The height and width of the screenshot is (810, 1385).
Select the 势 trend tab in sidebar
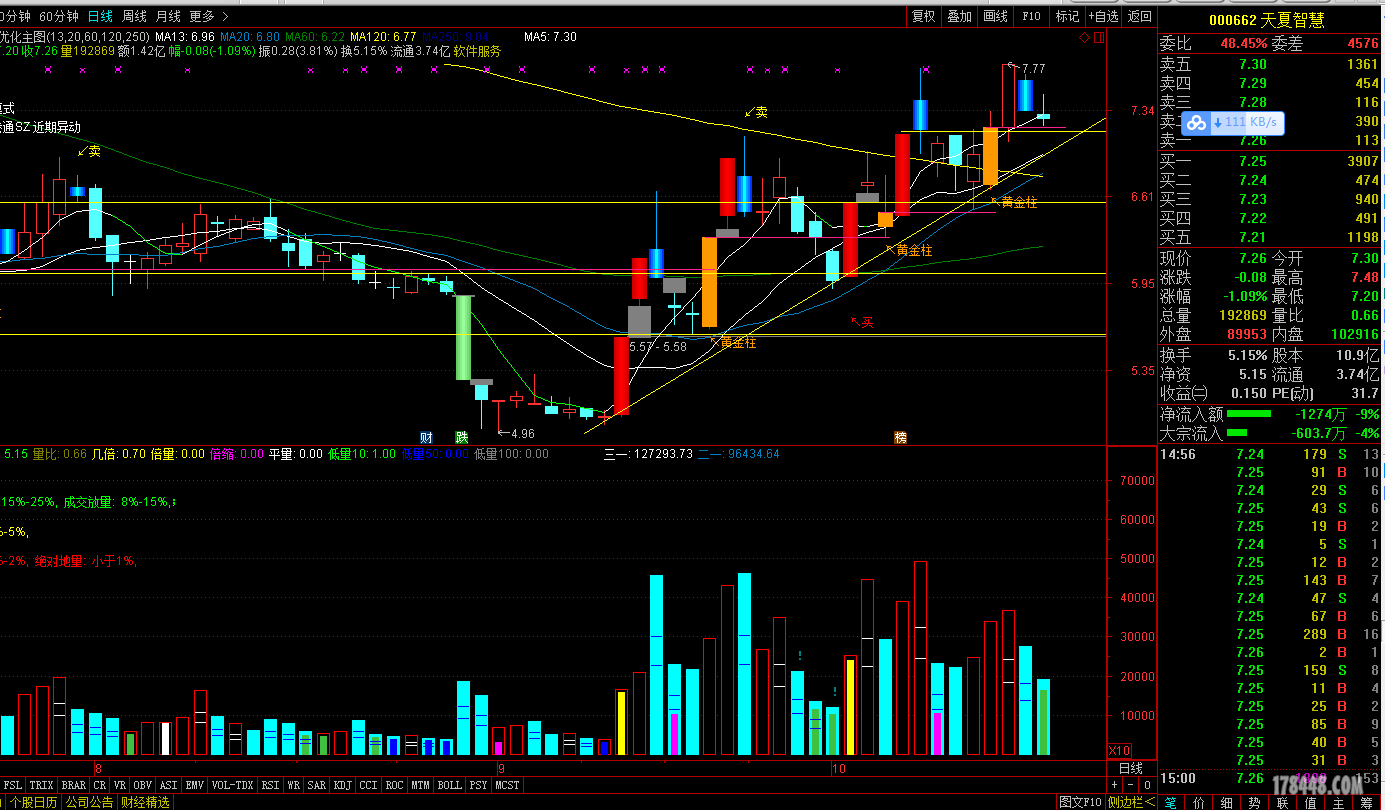point(1254,802)
